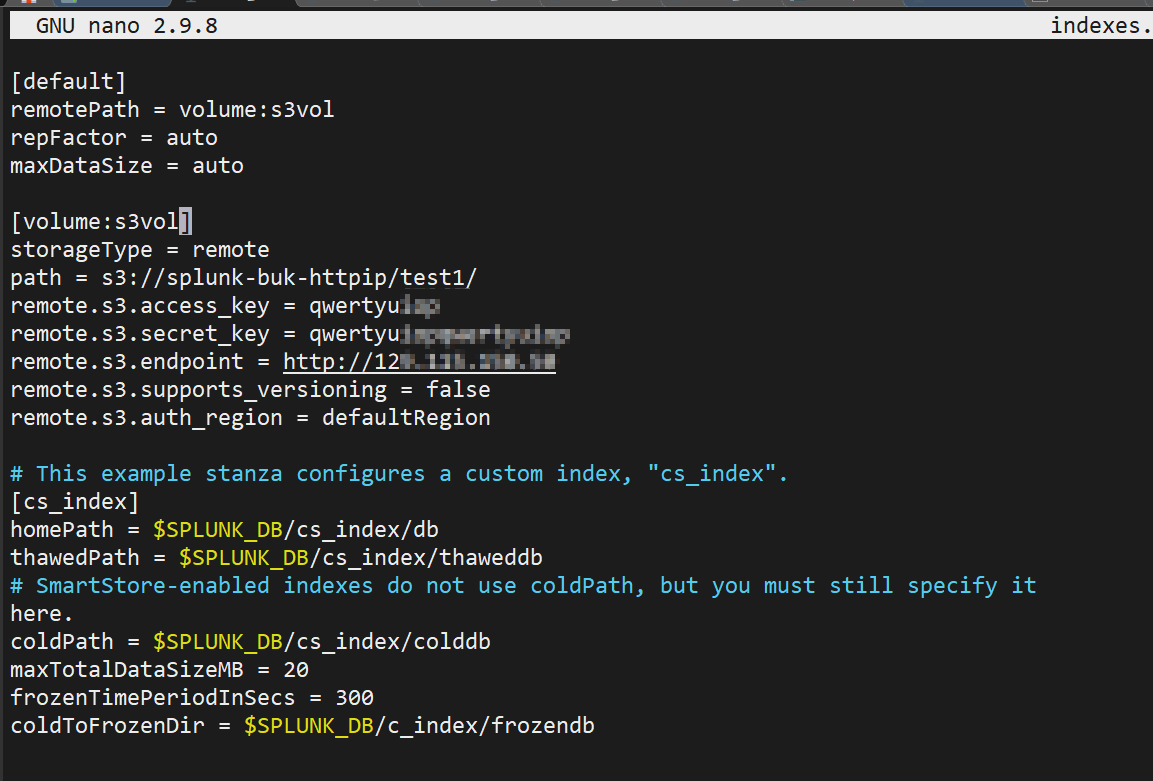Click the remotePath volume:s3vol line
1153x781 pixels.
(172, 109)
